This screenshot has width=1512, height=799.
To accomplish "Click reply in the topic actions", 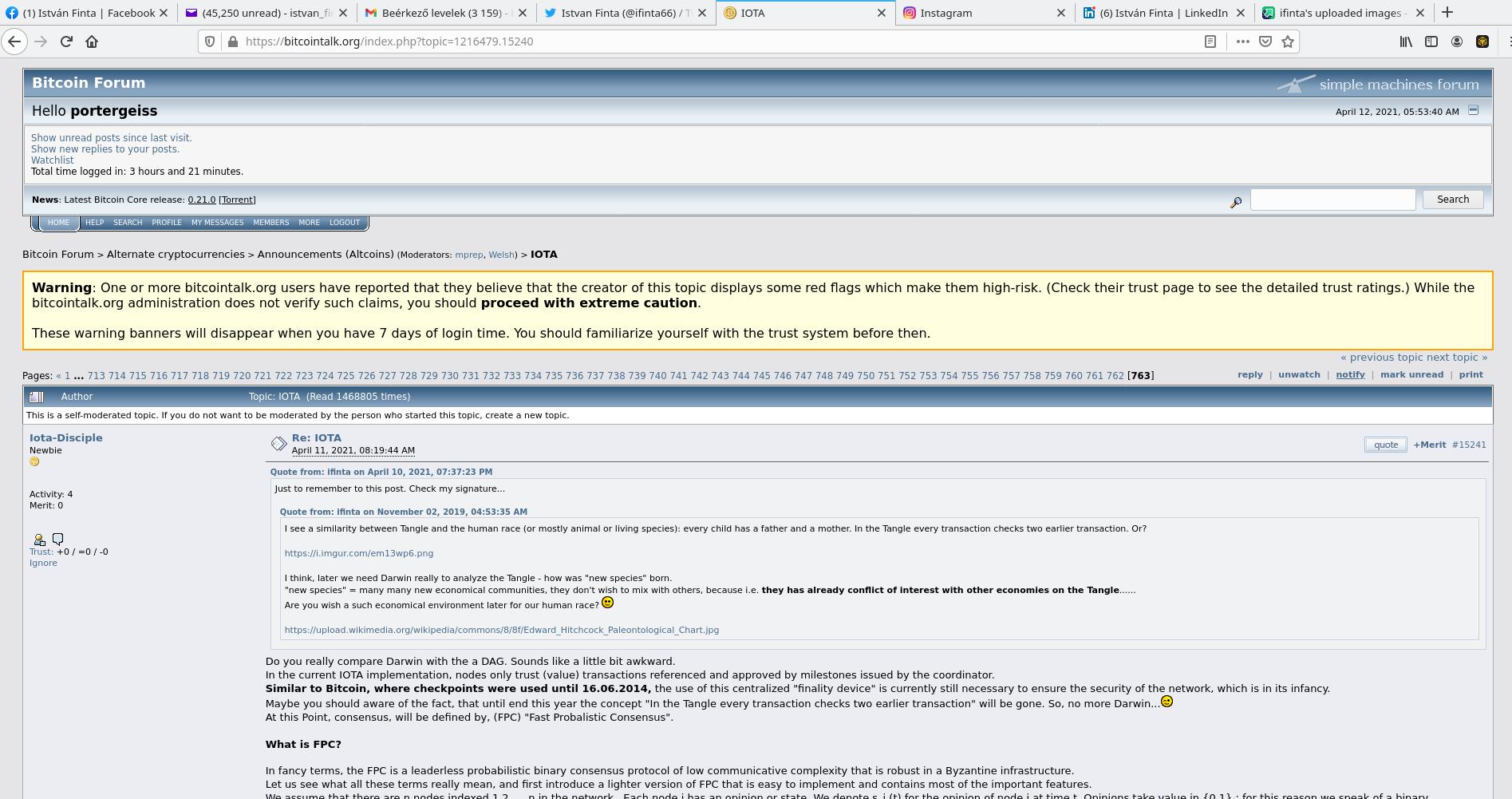I will 1249,374.
